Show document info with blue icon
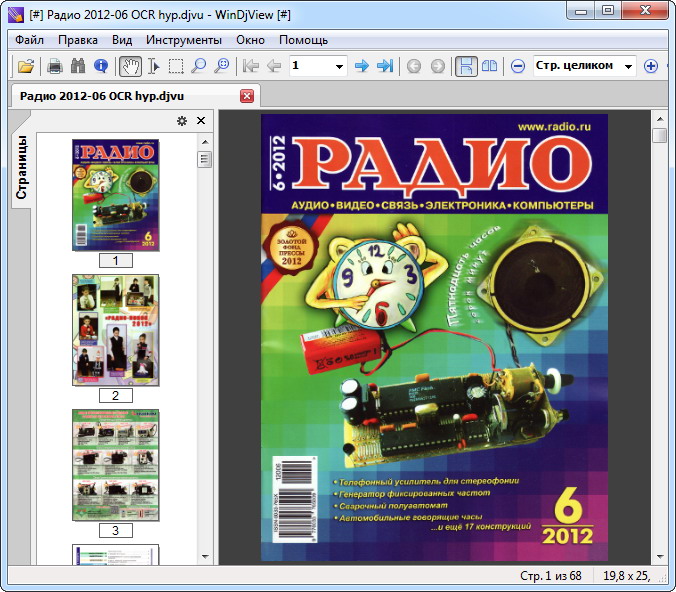The width and height of the screenshot is (676, 592). pyautogui.click(x=101, y=66)
